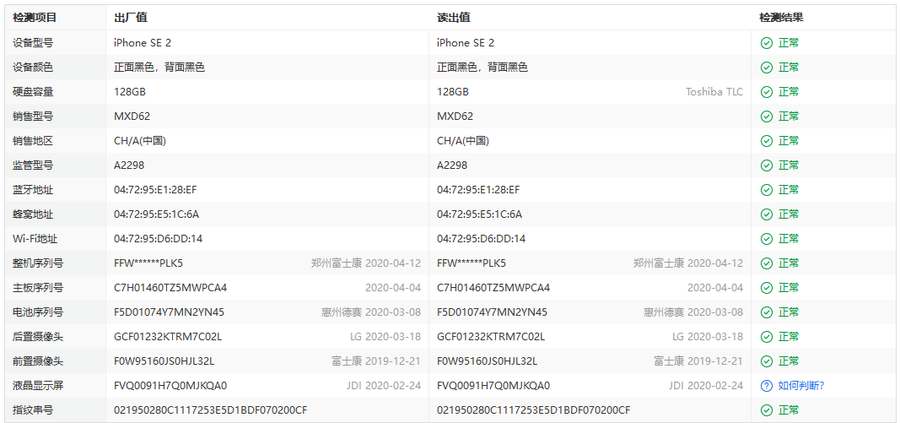This screenshot has width=900, height=423.
Task: Click the factory 惠州德赛 2020-03-08 note
Action: click(371, 312)
